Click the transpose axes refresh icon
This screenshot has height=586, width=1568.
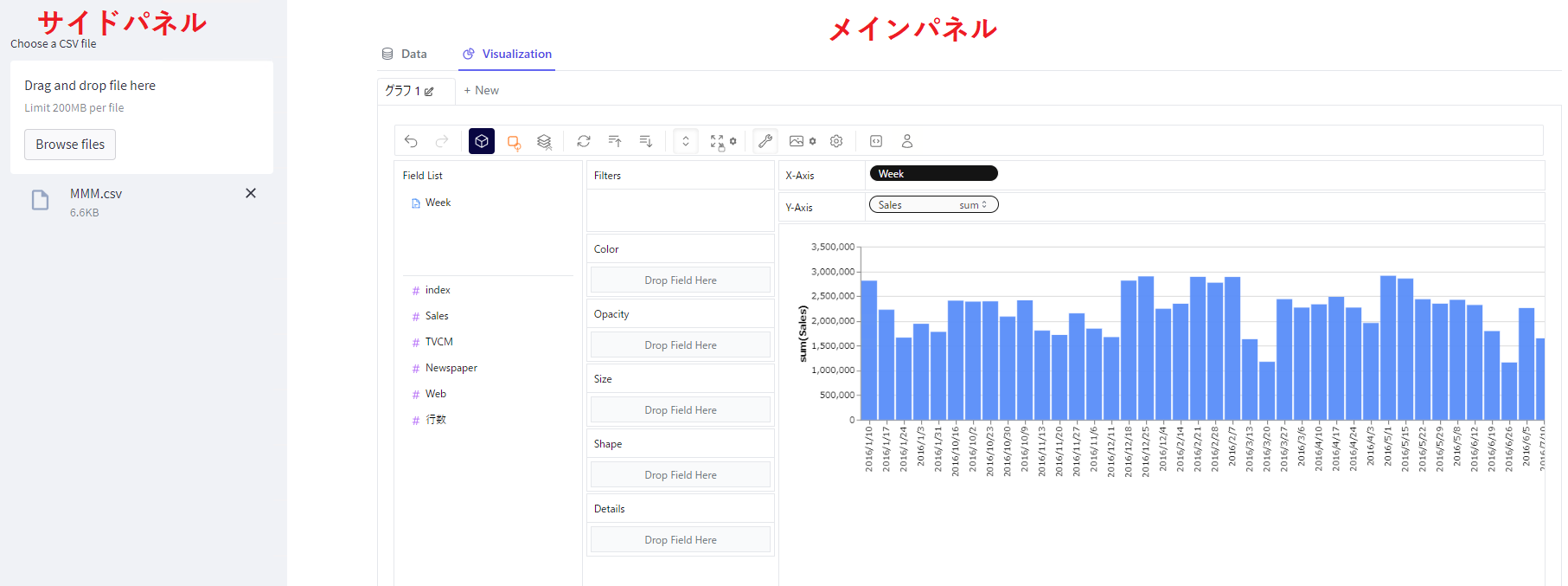pyautogui.click(x=584, y=141)
